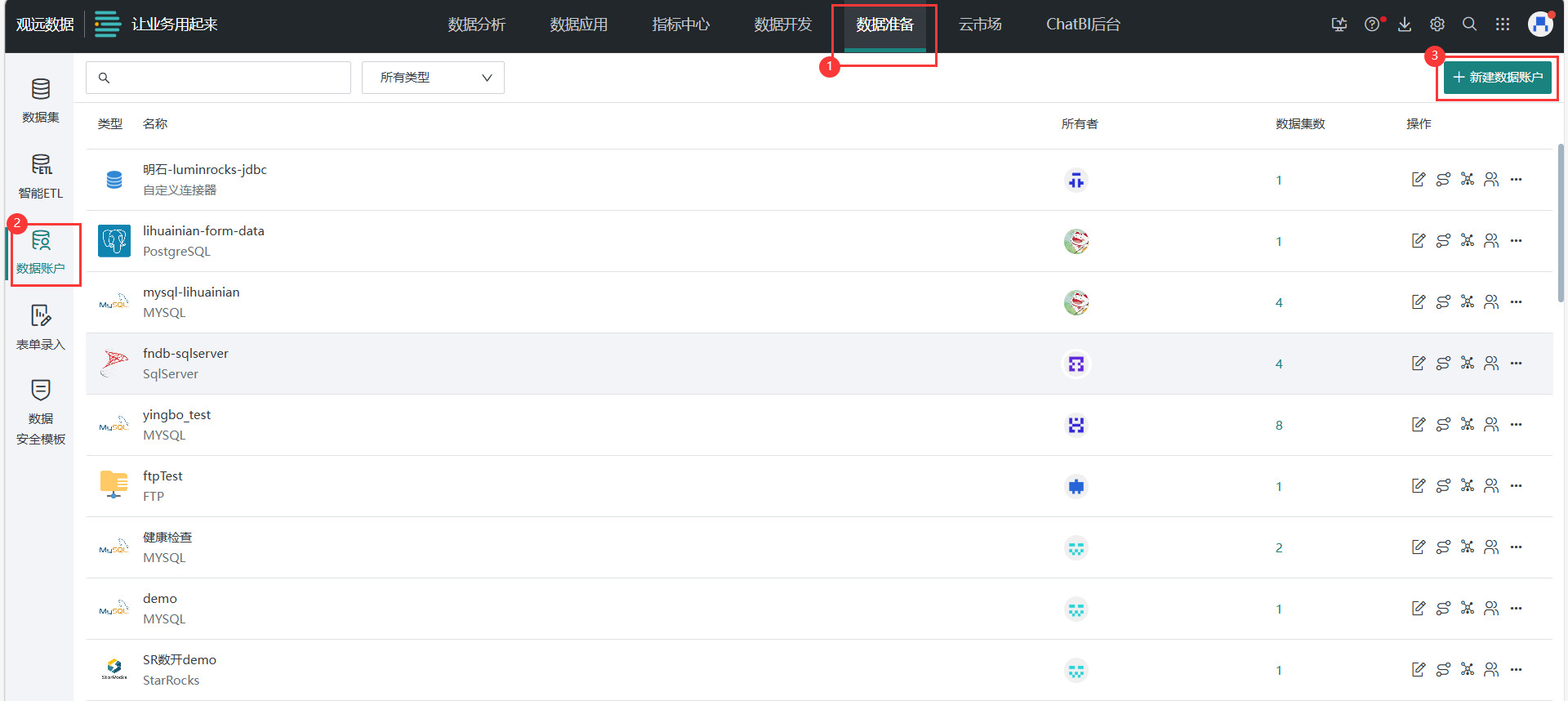Click the 新建数据账户 button
Viewport: 1568px width, 701px height.
tap(1497, 78)
